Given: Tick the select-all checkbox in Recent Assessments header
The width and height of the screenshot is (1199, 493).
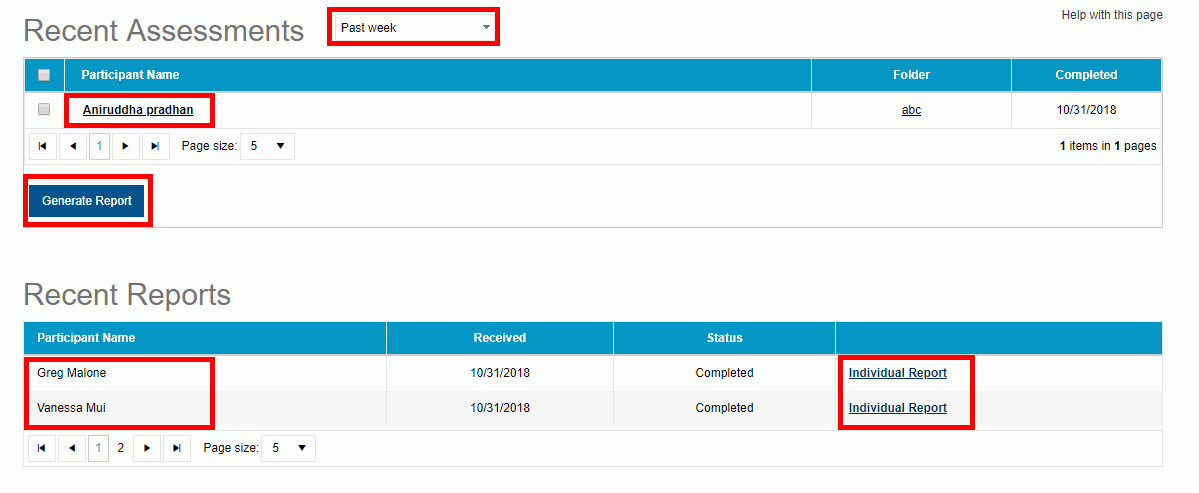Looking at the screenshot, I should (x=44, y=75).
